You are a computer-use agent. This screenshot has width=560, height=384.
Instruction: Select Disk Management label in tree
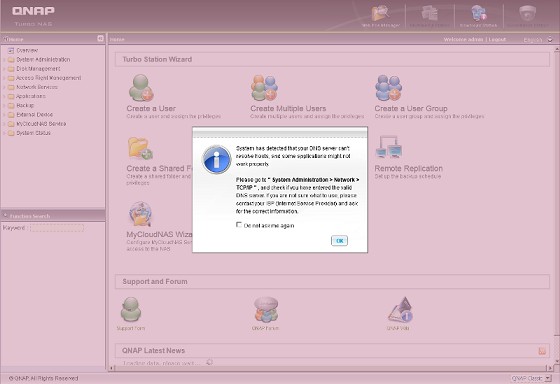click(x=38, y=69)
